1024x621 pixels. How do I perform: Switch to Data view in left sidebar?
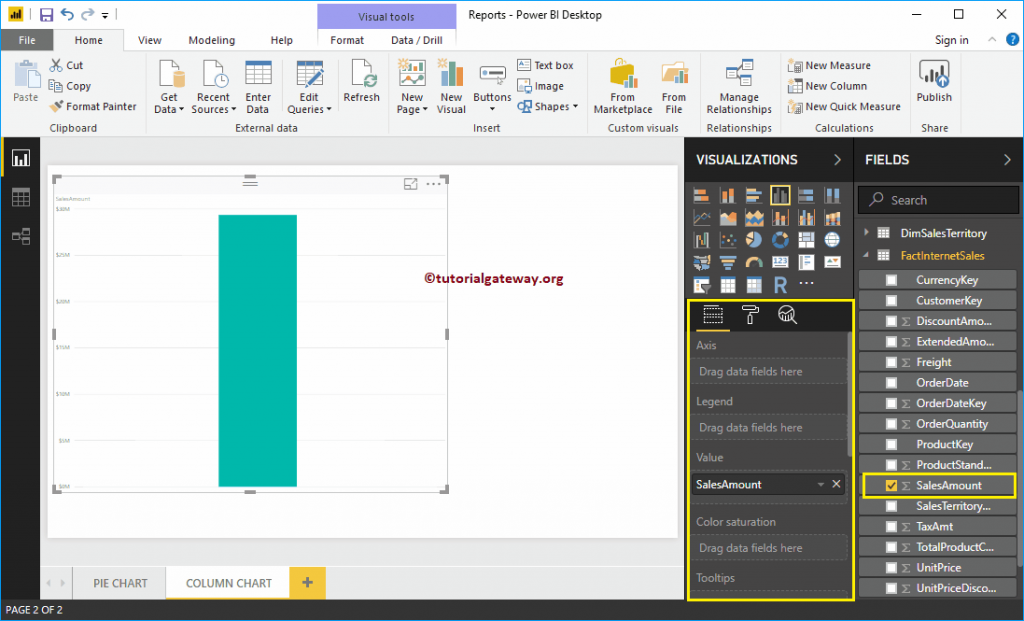tap(21, 197)
